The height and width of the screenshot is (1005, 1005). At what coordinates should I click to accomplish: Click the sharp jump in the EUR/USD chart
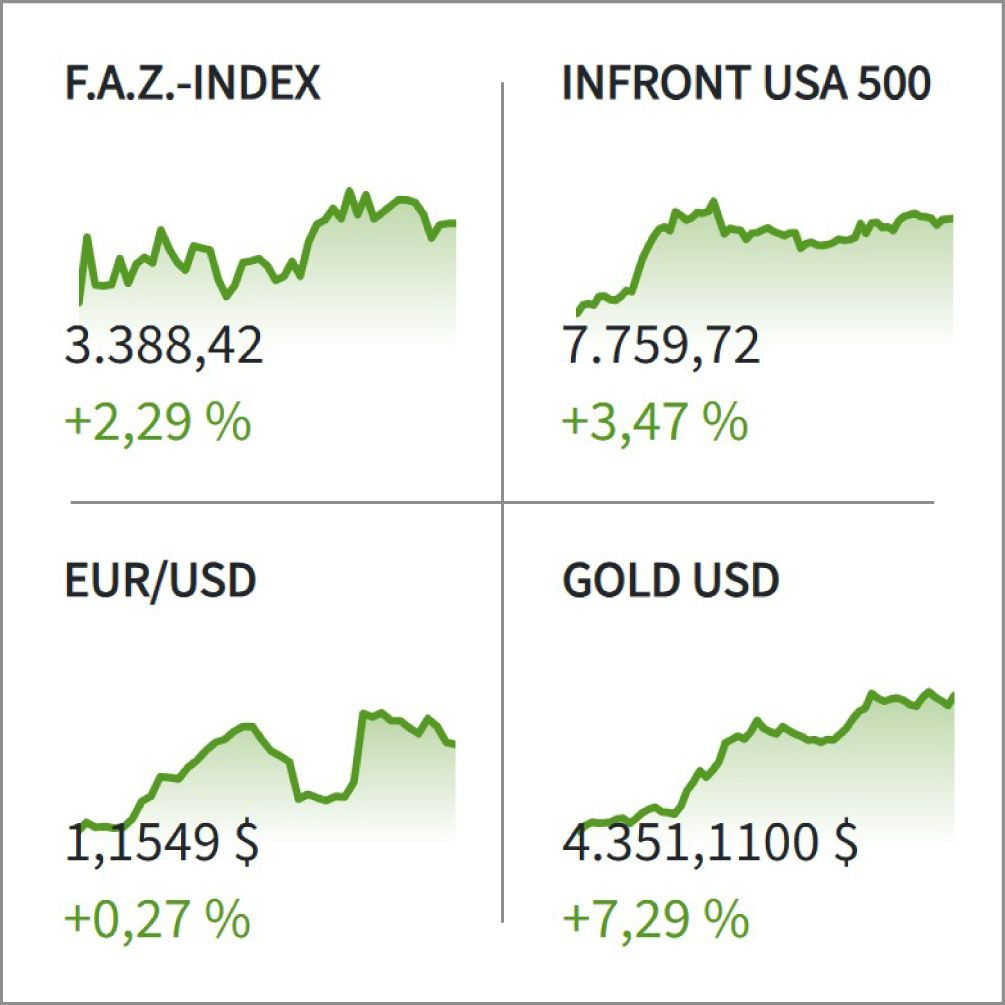[359, 747]
